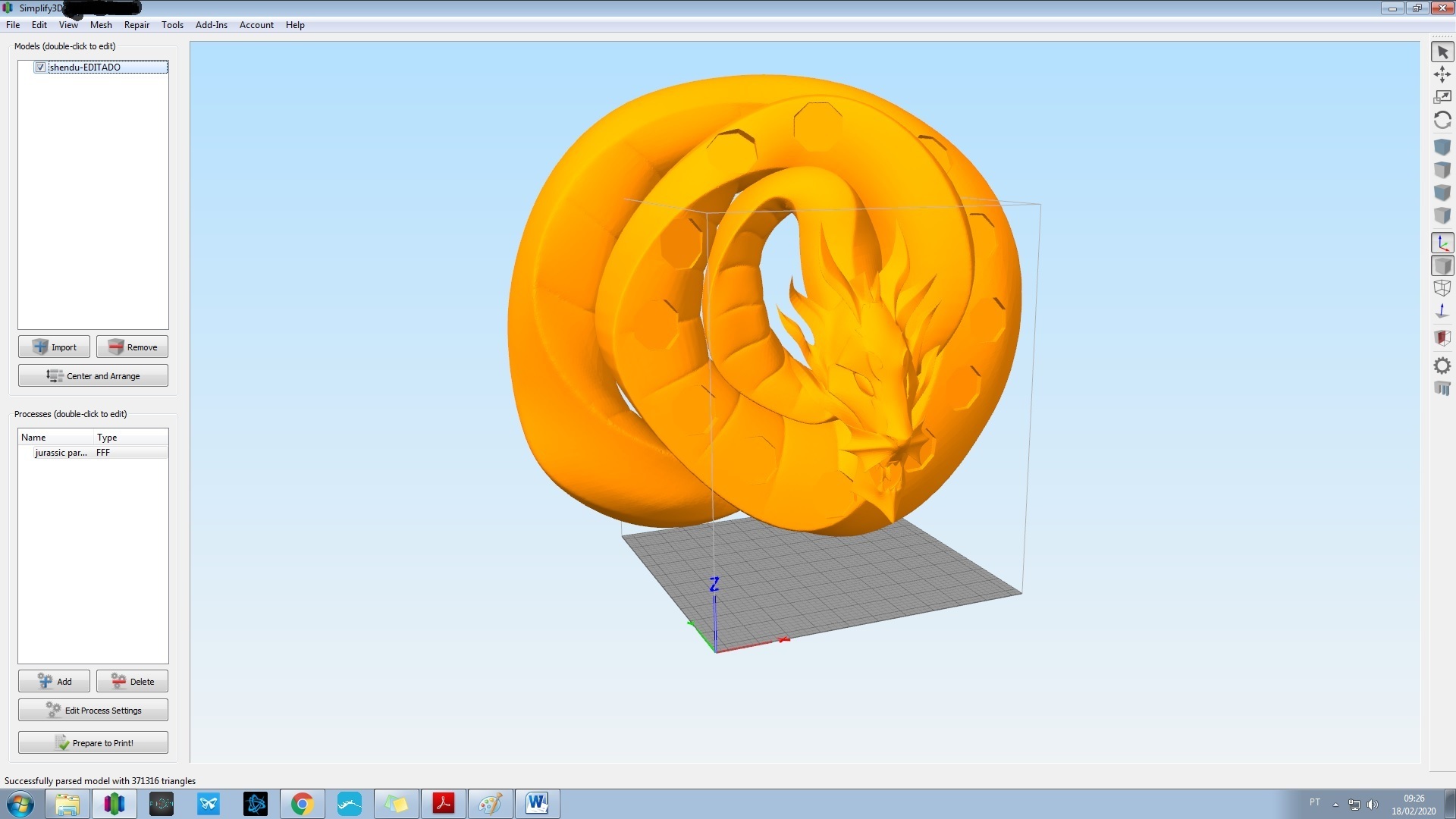Open the wireframe cube view mode

click(1442, 288)
